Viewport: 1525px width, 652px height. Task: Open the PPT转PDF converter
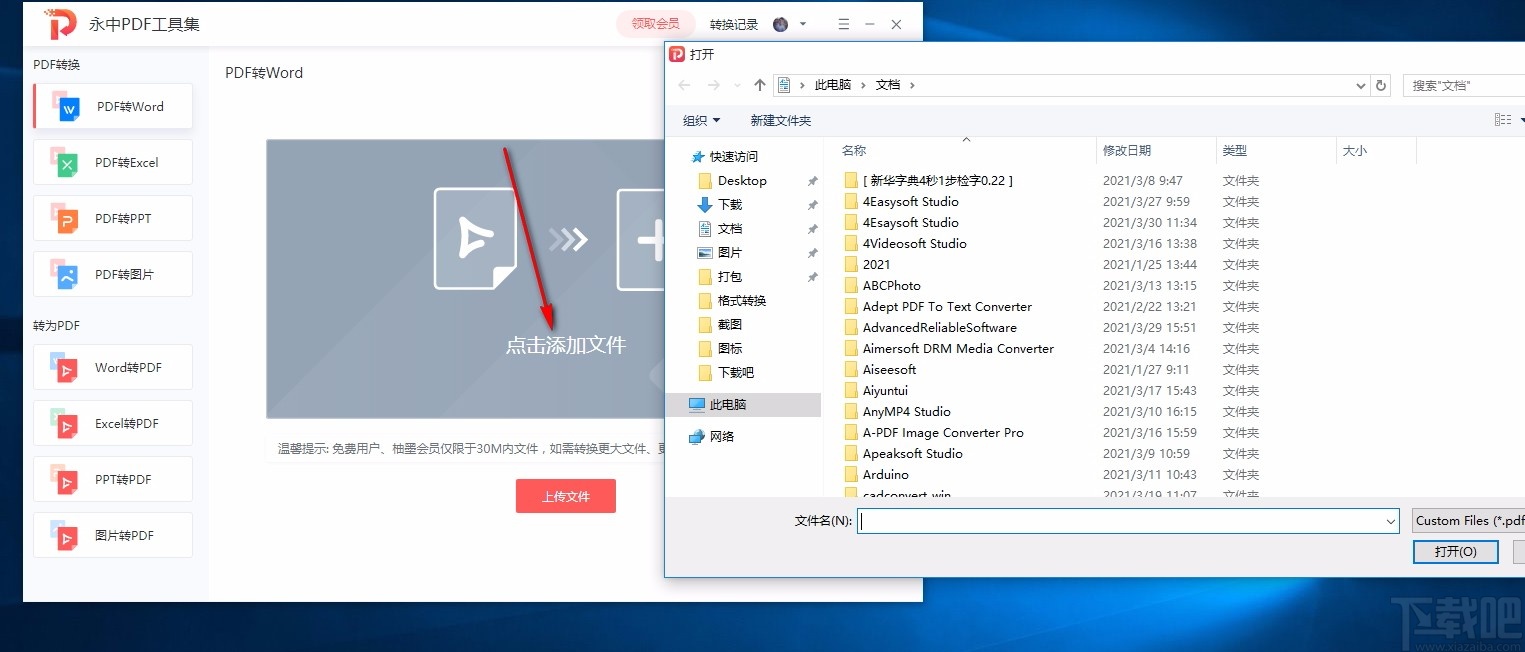tap(112, 479)
